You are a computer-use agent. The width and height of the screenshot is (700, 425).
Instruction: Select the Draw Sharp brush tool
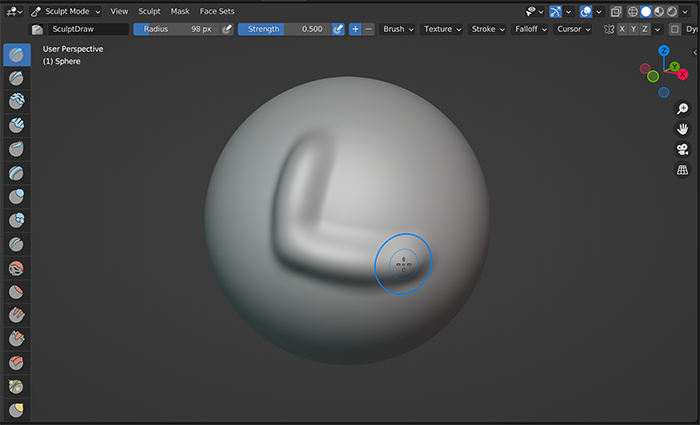pos(17,78)
